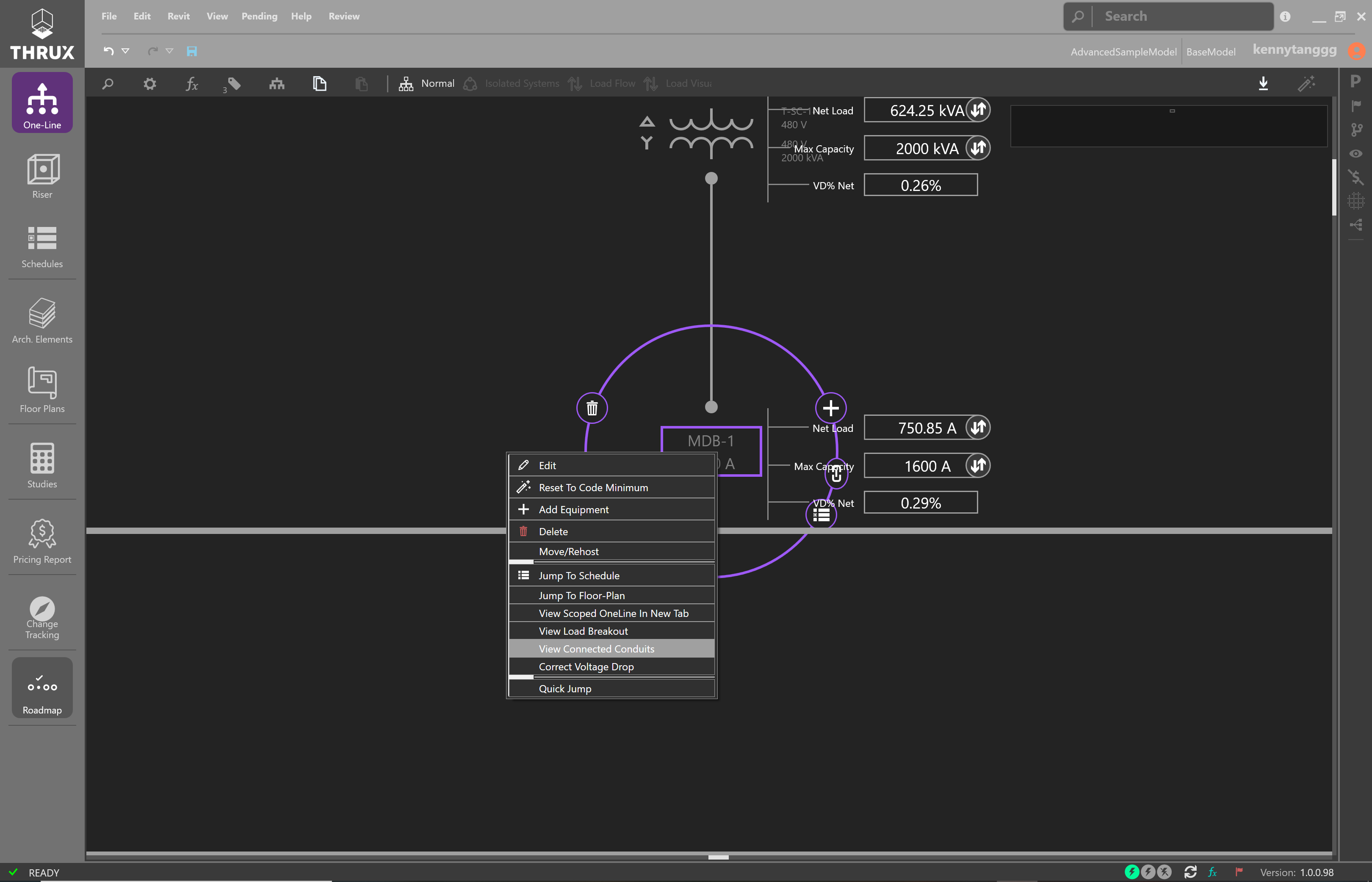
Task: Click the blue save disk icon
Action: pyautogui.click(x=192, y=51)
